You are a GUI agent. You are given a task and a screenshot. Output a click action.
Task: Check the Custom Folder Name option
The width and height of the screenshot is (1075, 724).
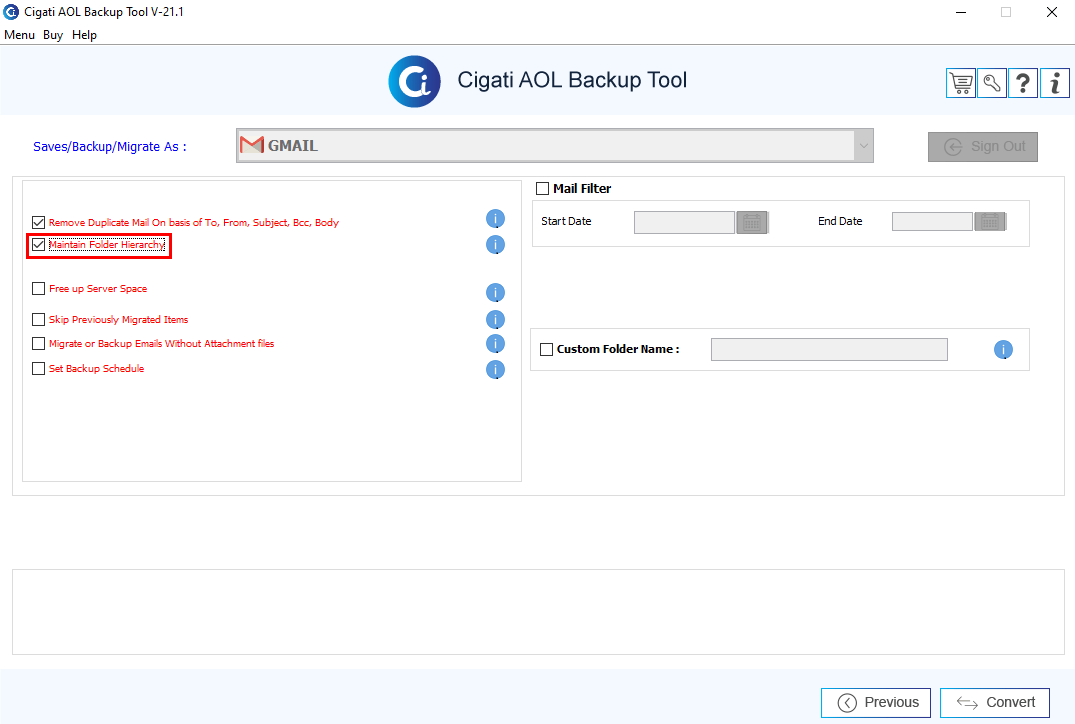[546, 350]
